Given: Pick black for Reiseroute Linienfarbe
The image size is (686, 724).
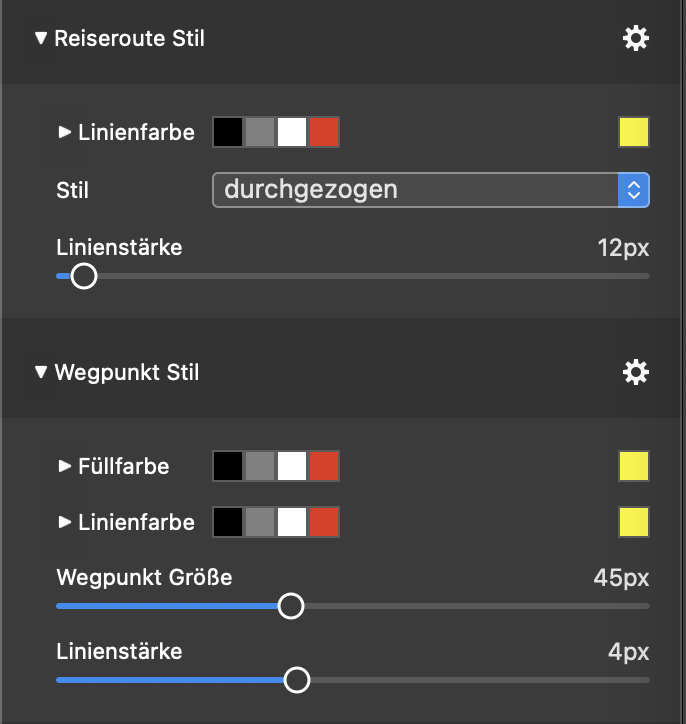Looking at the screenshot, I should 228,132.
